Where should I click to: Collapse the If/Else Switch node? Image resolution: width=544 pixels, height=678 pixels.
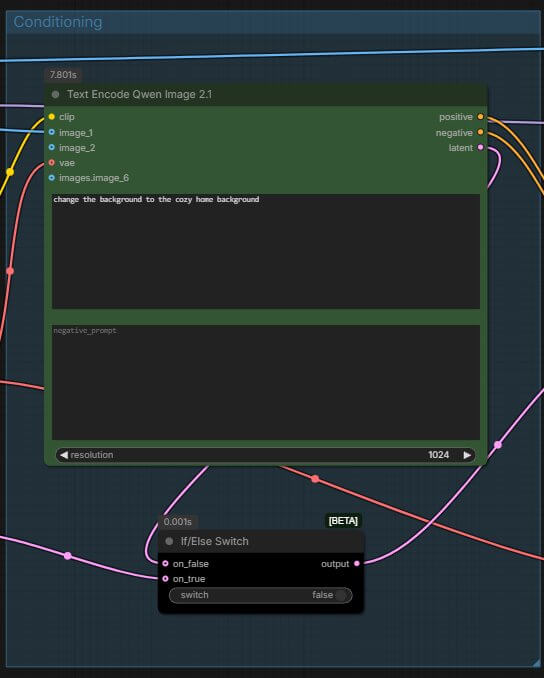(169, 541)
